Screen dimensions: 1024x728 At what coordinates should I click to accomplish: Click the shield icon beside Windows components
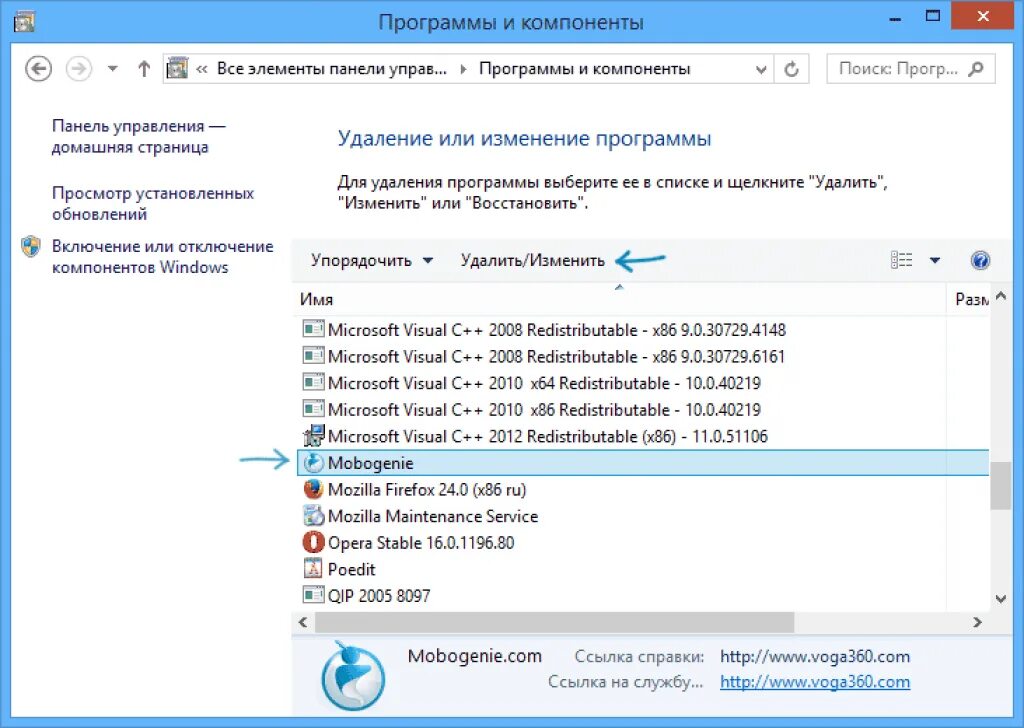pyautogui.click(x=31, y=246)
